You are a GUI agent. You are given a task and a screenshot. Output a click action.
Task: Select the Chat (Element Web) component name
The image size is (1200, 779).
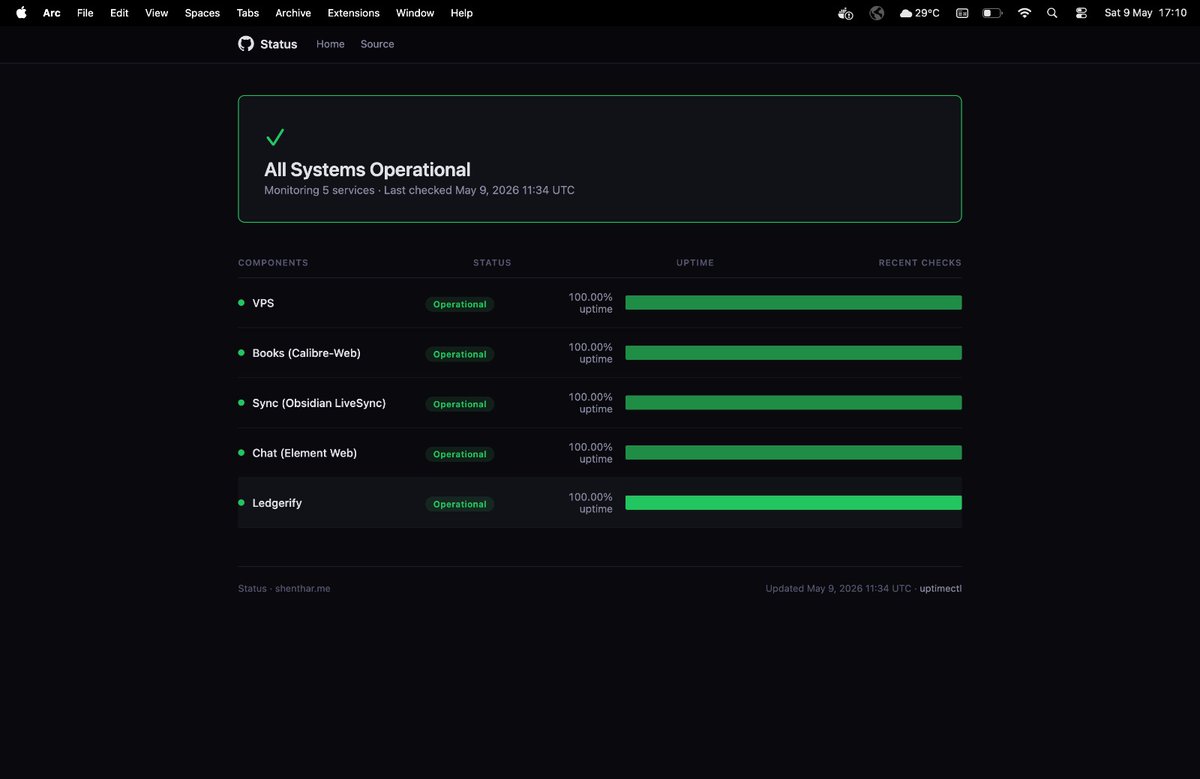(x=304, y=453)
